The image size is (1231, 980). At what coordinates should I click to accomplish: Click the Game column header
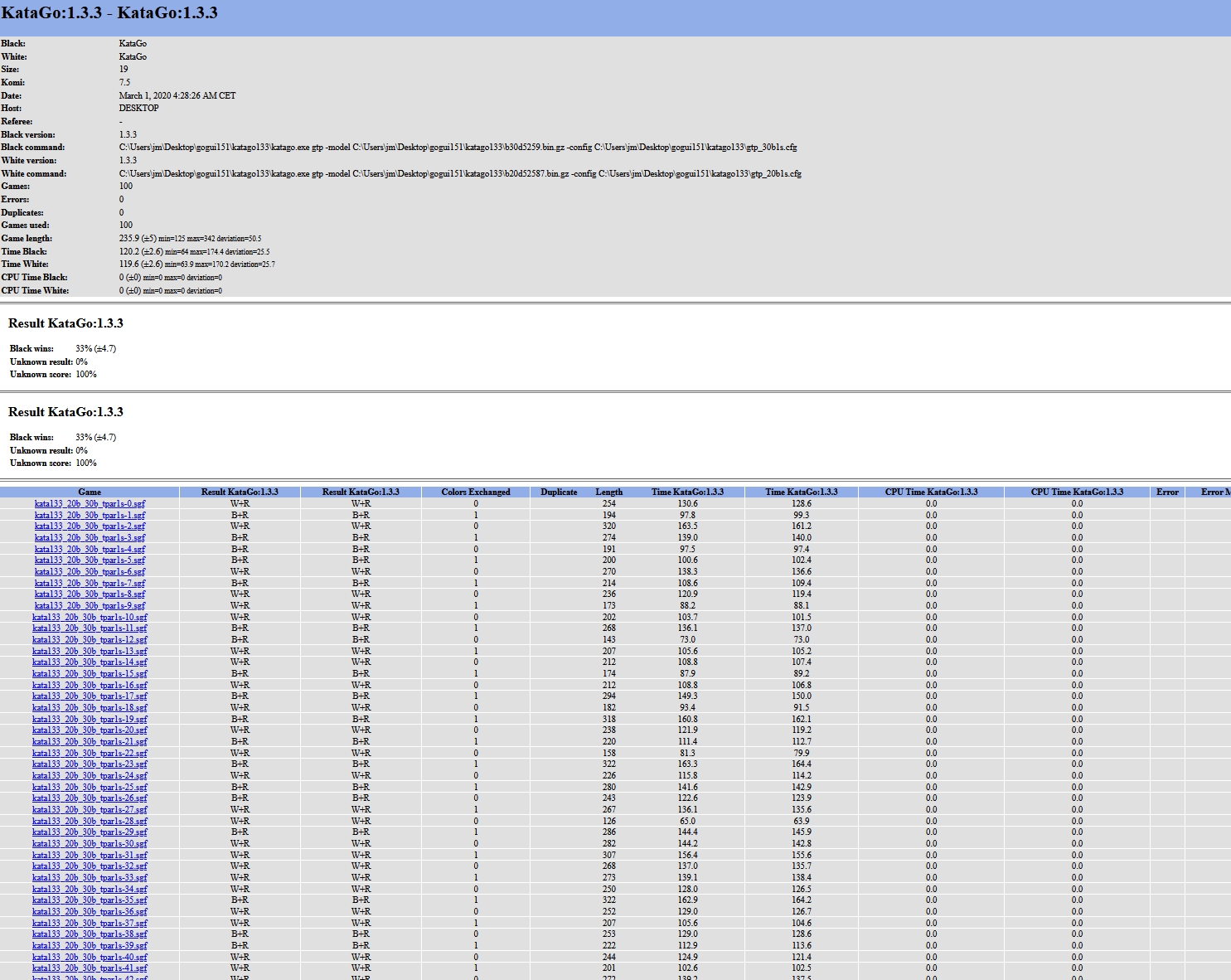tap(90, 492)
